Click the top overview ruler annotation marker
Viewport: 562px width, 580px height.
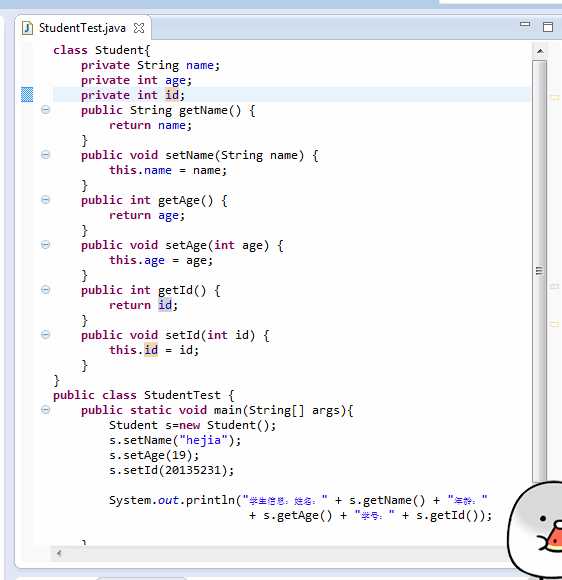tap(555, 98)
